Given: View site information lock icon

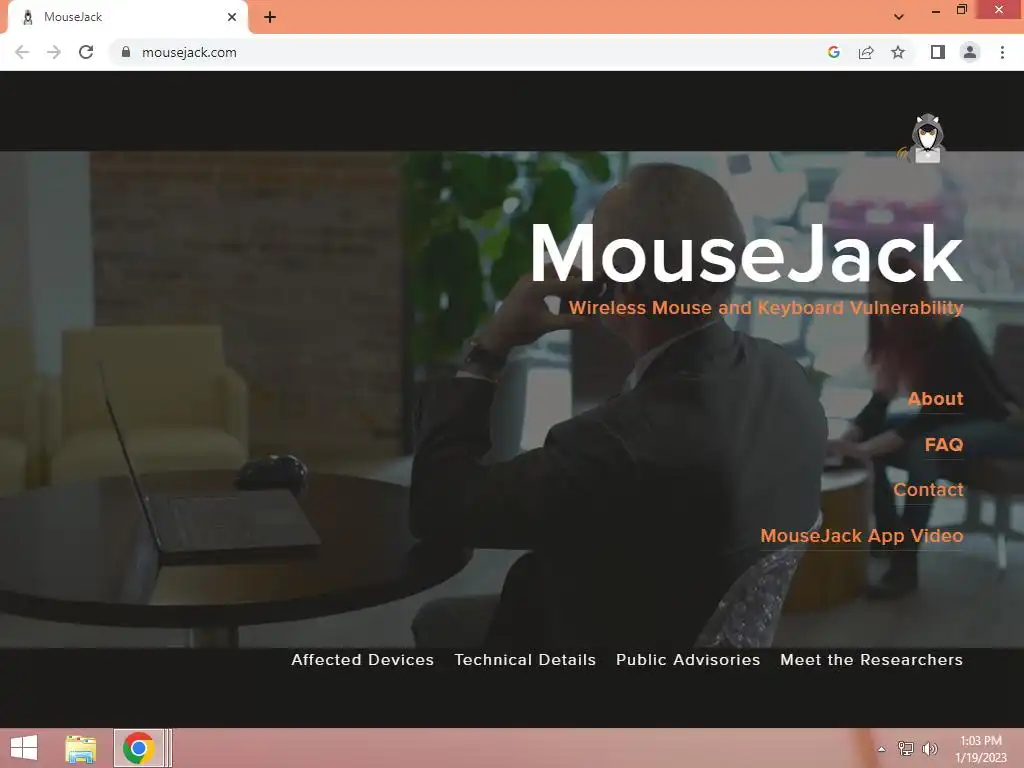Looking at the screenshot, I should pos(126,52).
